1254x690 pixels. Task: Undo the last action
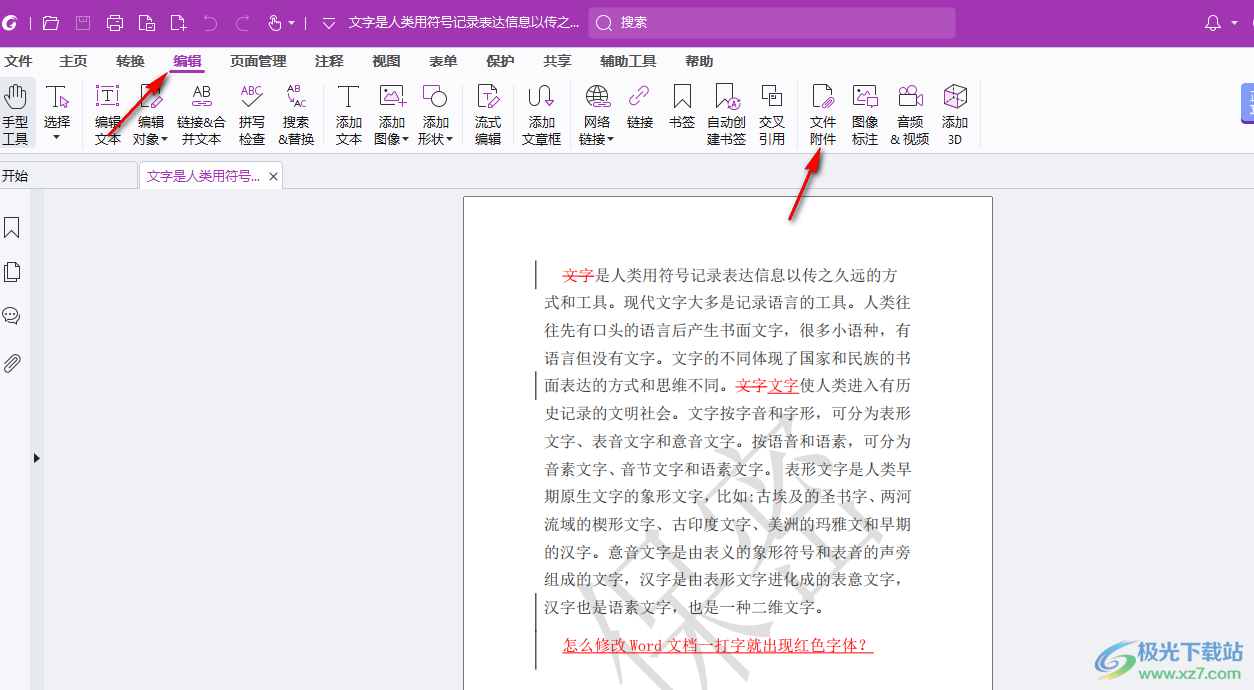click(x=210, y=23)
